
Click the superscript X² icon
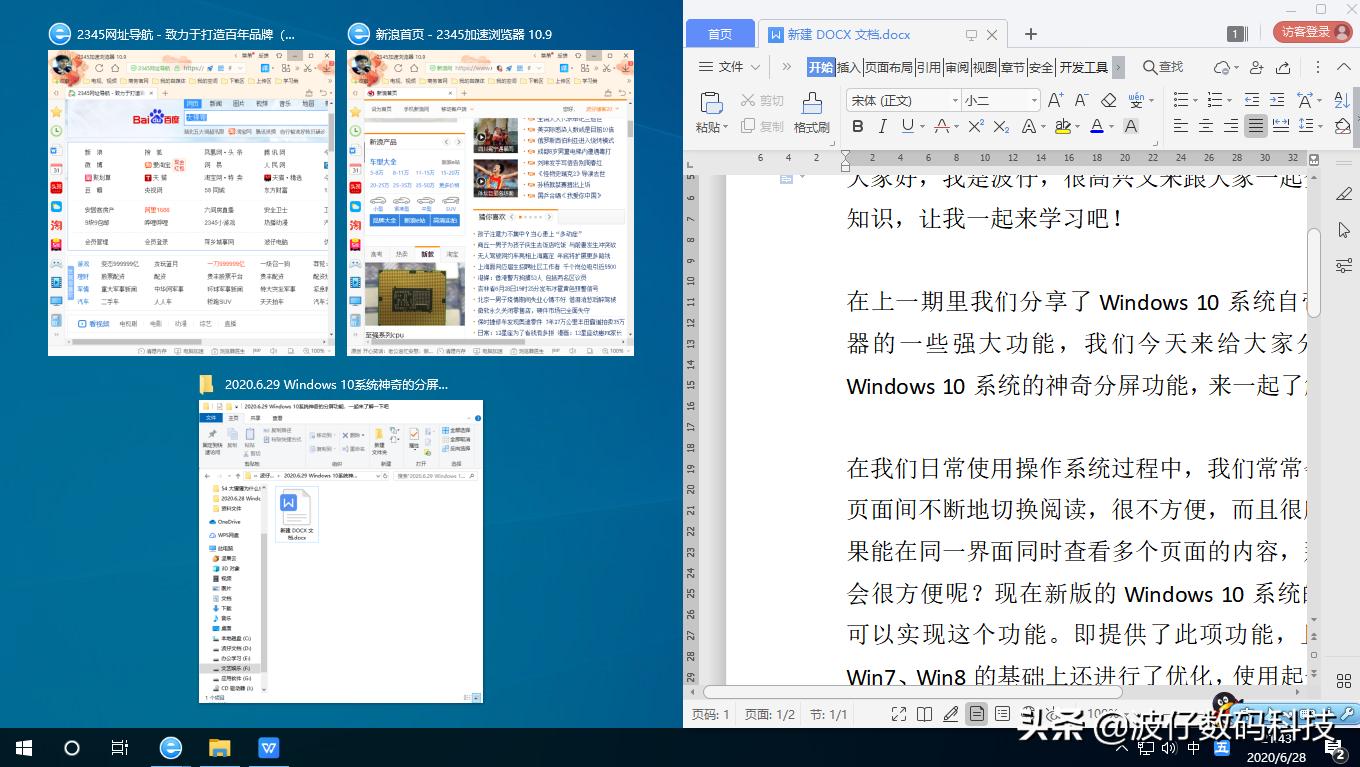[978, 126]
